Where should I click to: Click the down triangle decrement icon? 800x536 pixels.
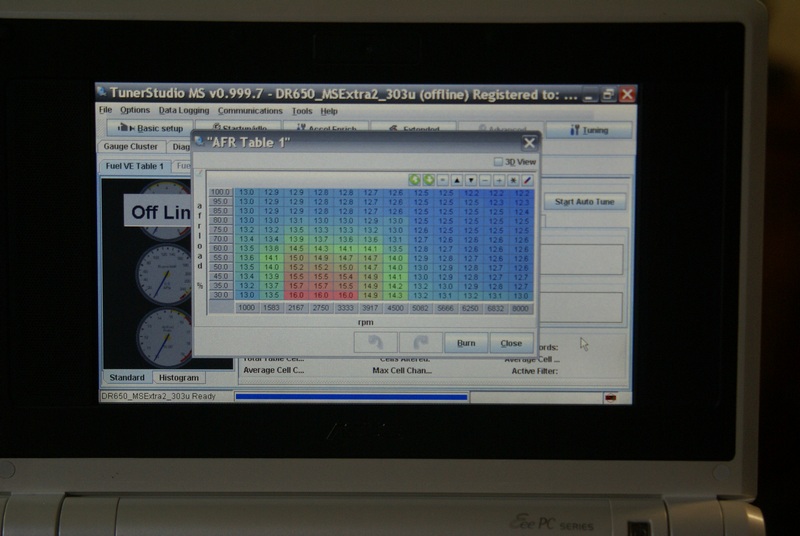(x=471, y=180)
